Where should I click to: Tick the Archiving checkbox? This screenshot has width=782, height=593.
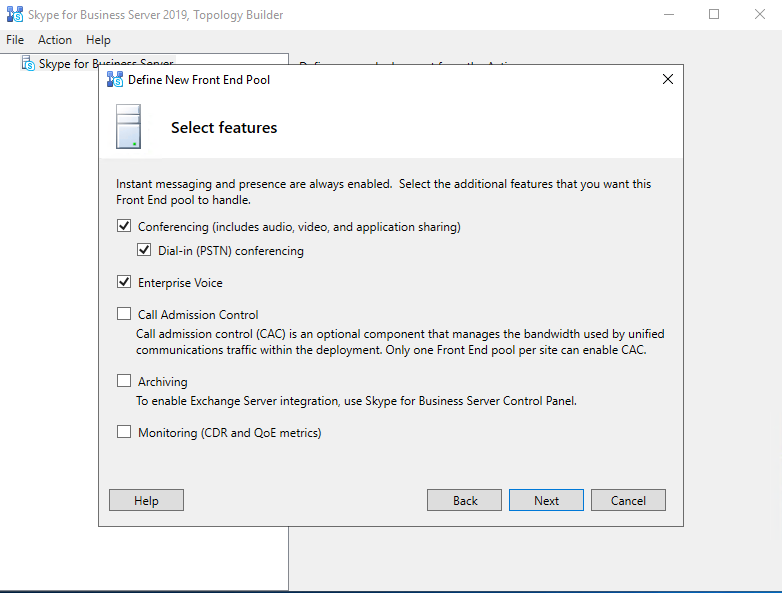coord(124,381)
